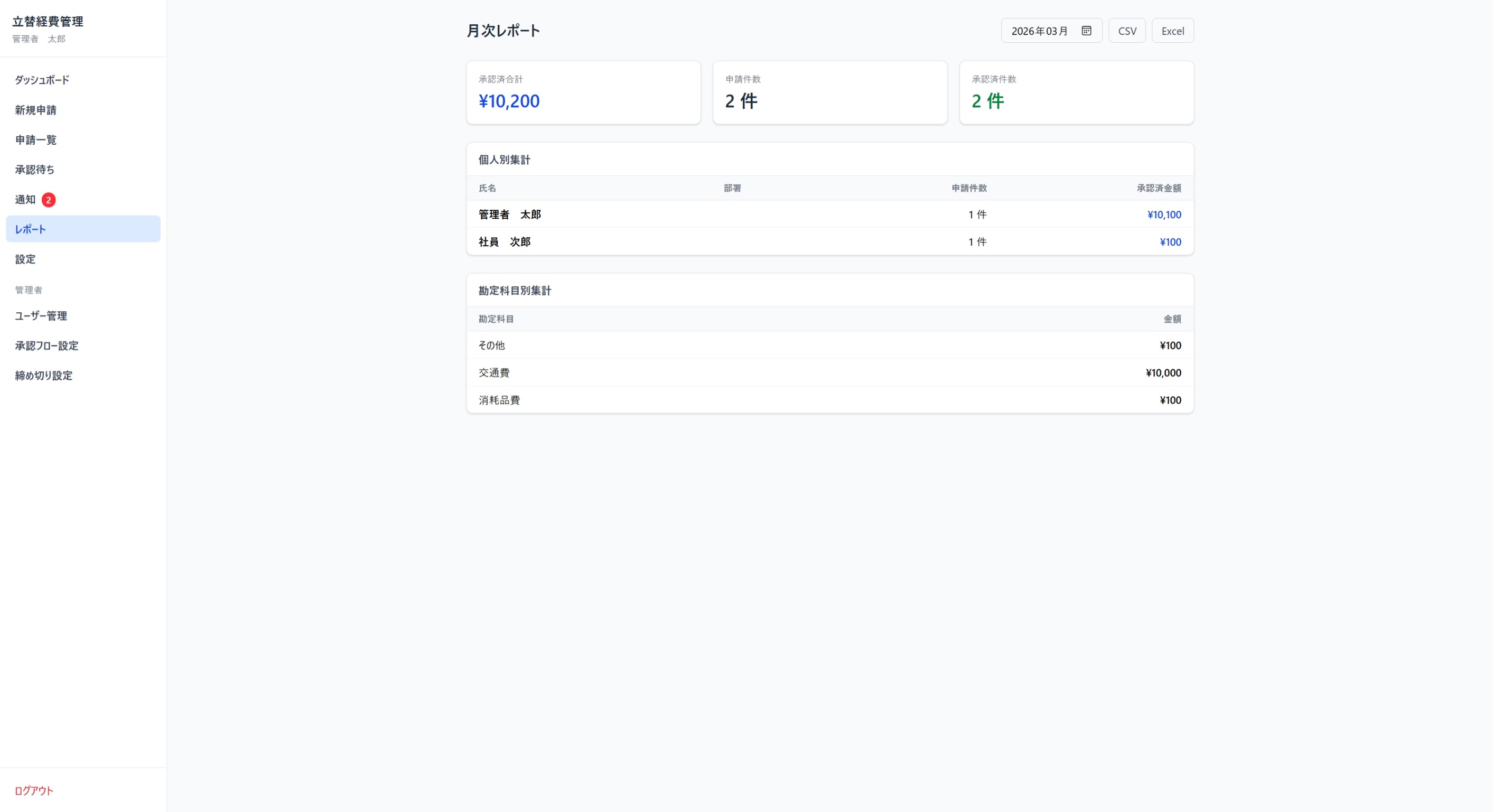Open 設定 from the sidebar
The height and width of the screenshot is (812, 1493).
coord(25,259)
